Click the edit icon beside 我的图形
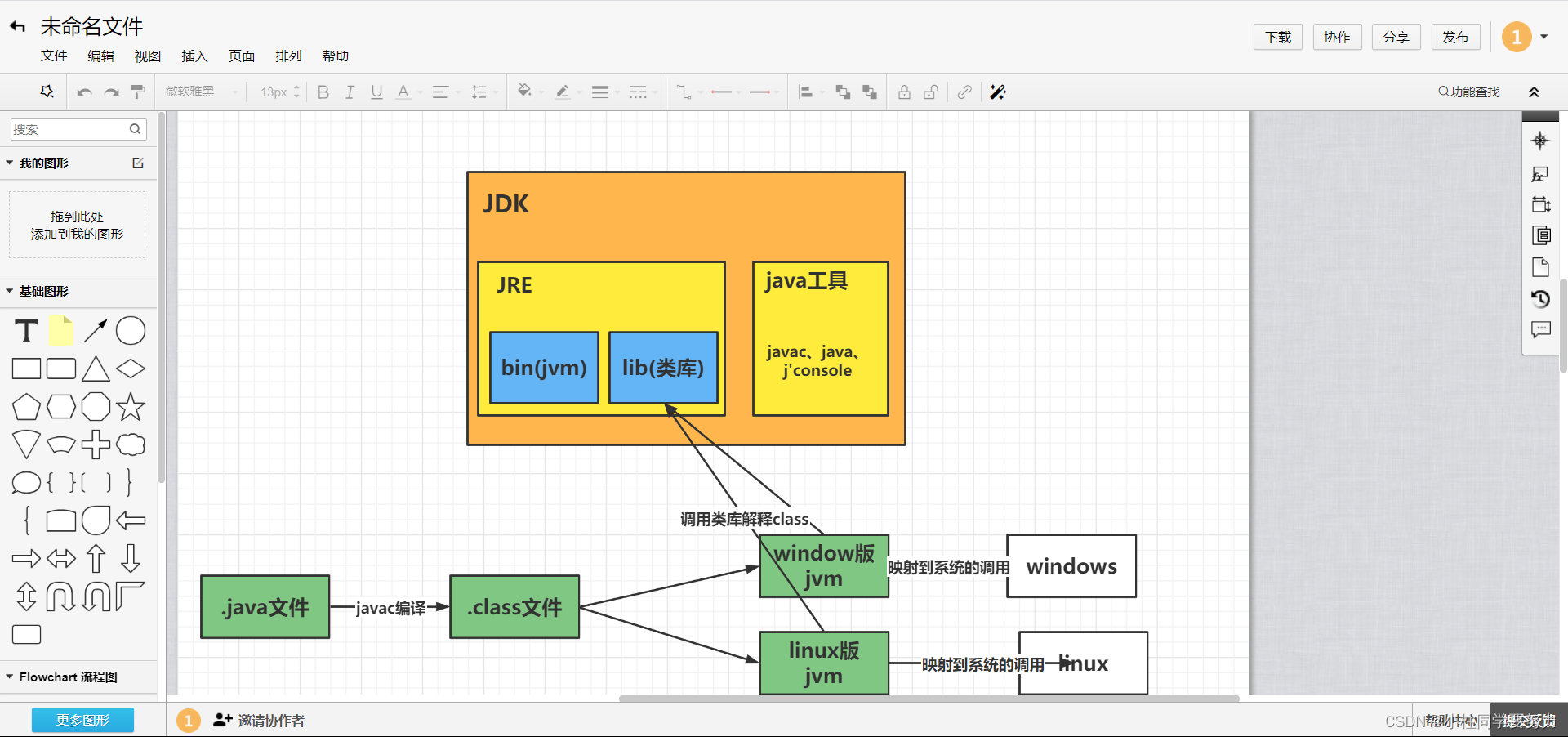The width and height of the screenshot is (1568, 737). (138, 163)
